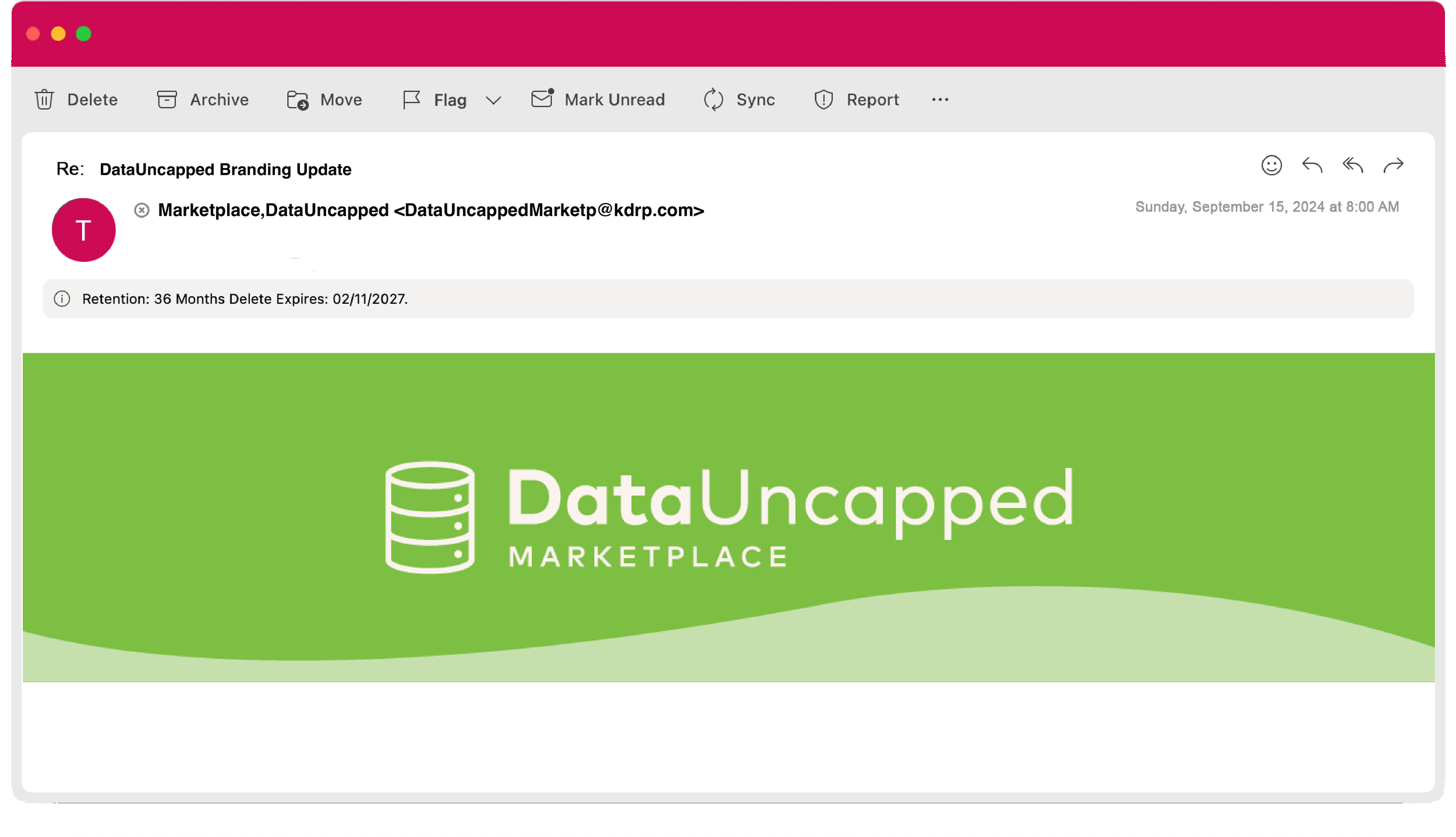Click sender name Marketplace,DataUncapped

point(273,210)
